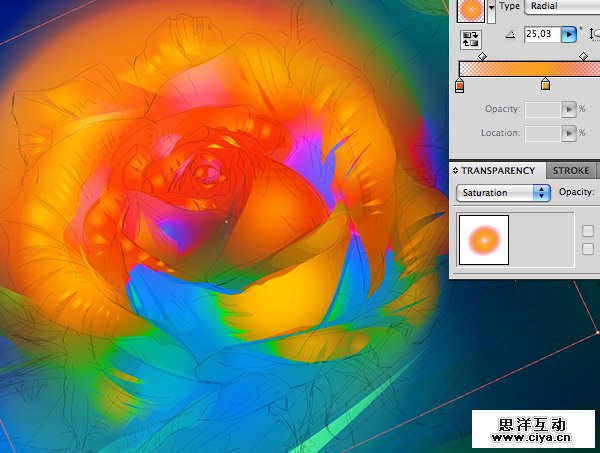Click the aspect ratio icon beside angle
This screenshot has height=453, width=600.
tap(594, 35)
